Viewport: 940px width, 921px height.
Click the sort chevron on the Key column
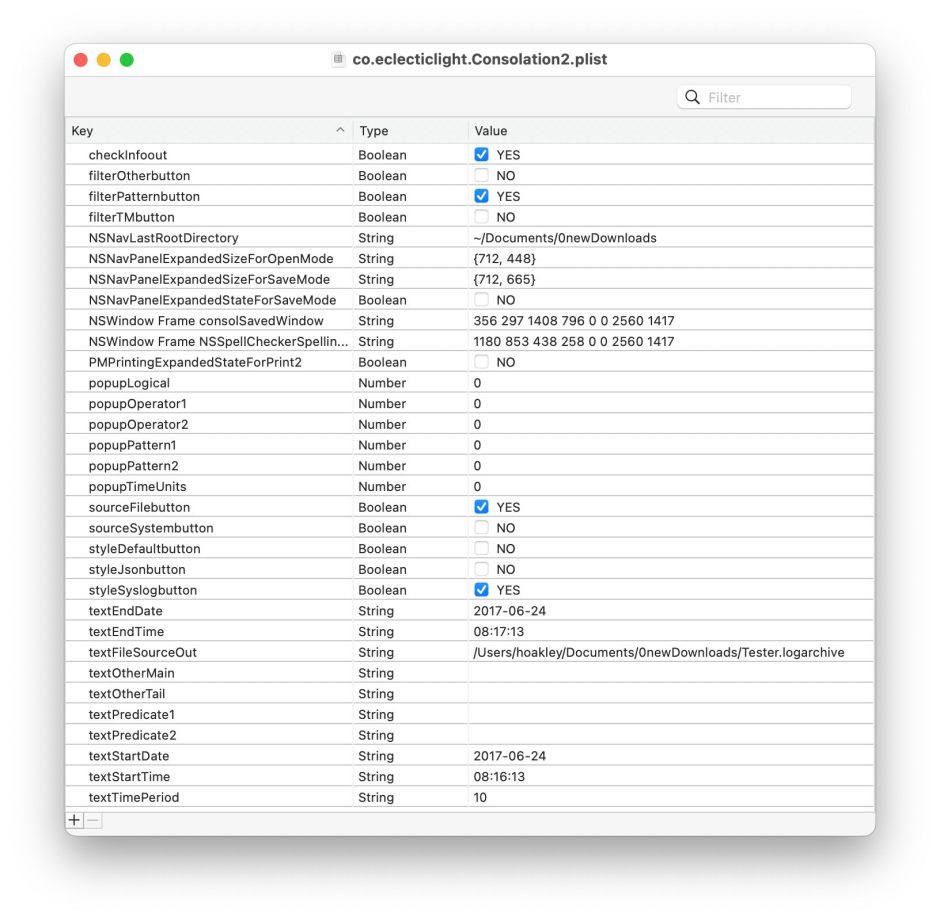340,130
